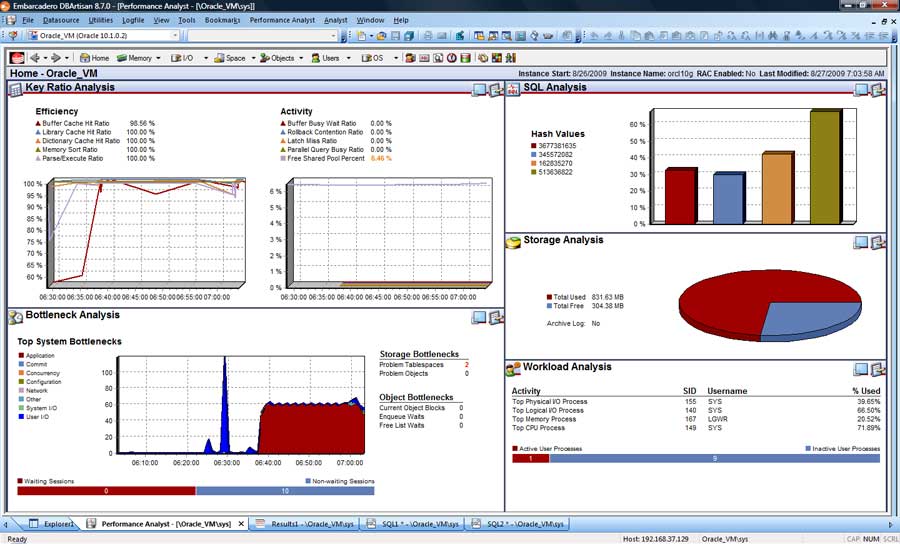900x544 pixels.
Task: Open the Home page button
Action: click(x=94, y=58)
